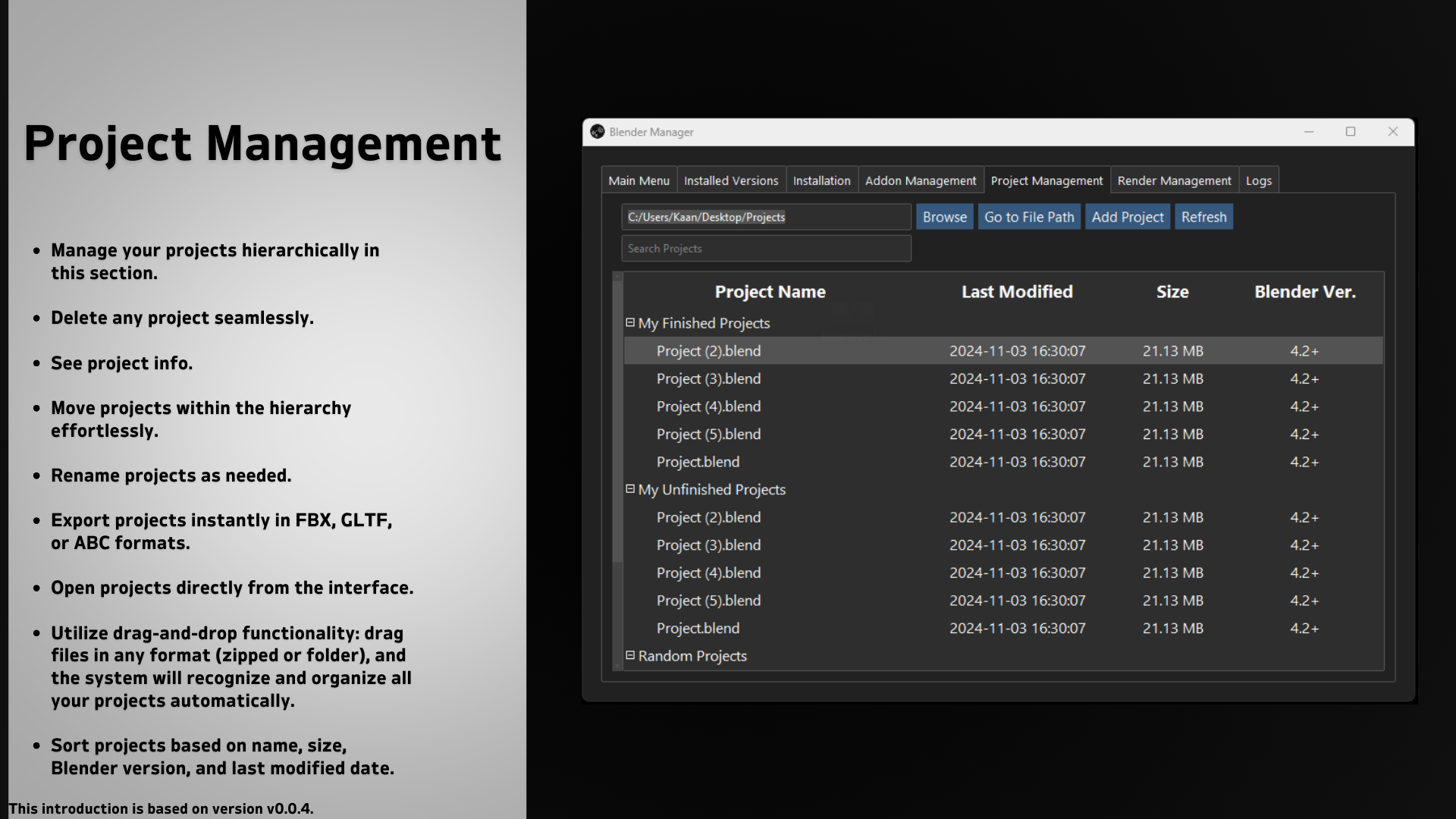Click the Search Projects field
This screenshot has height=819, width=1456.
click(766, 249)
